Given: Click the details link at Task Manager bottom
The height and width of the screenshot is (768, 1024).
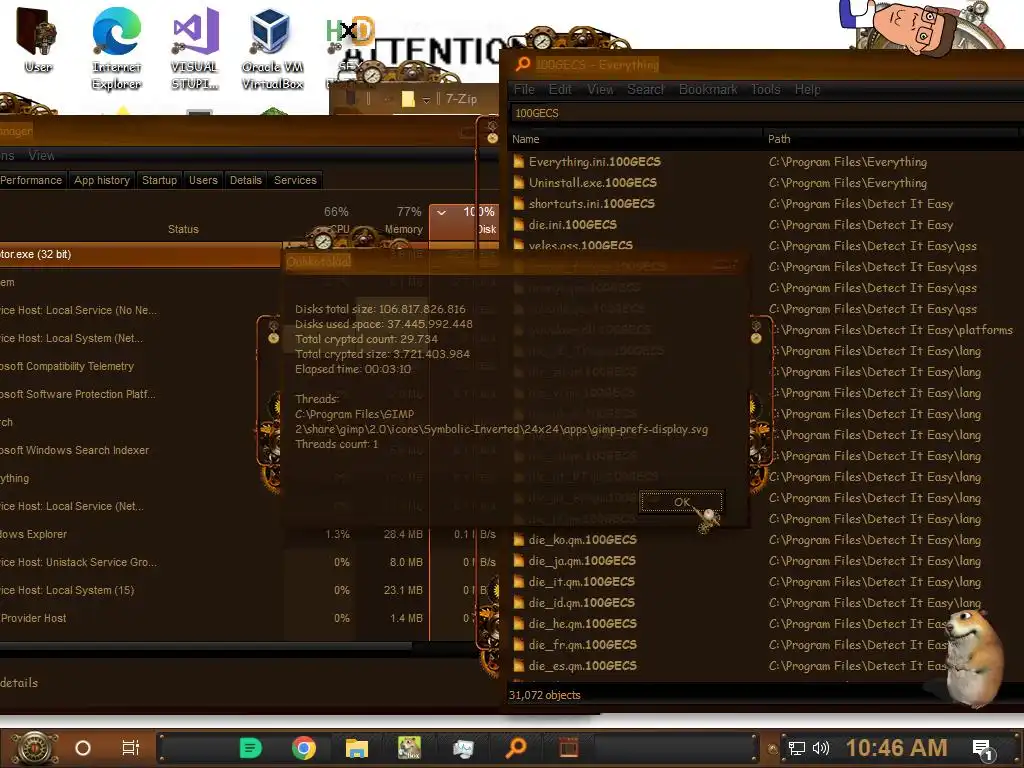Looking at the screenshot, I should (19, 682).
